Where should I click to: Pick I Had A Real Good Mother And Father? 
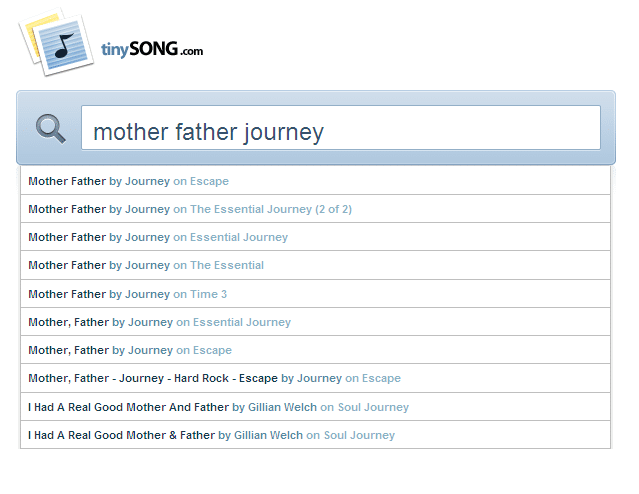pos(315,406)
